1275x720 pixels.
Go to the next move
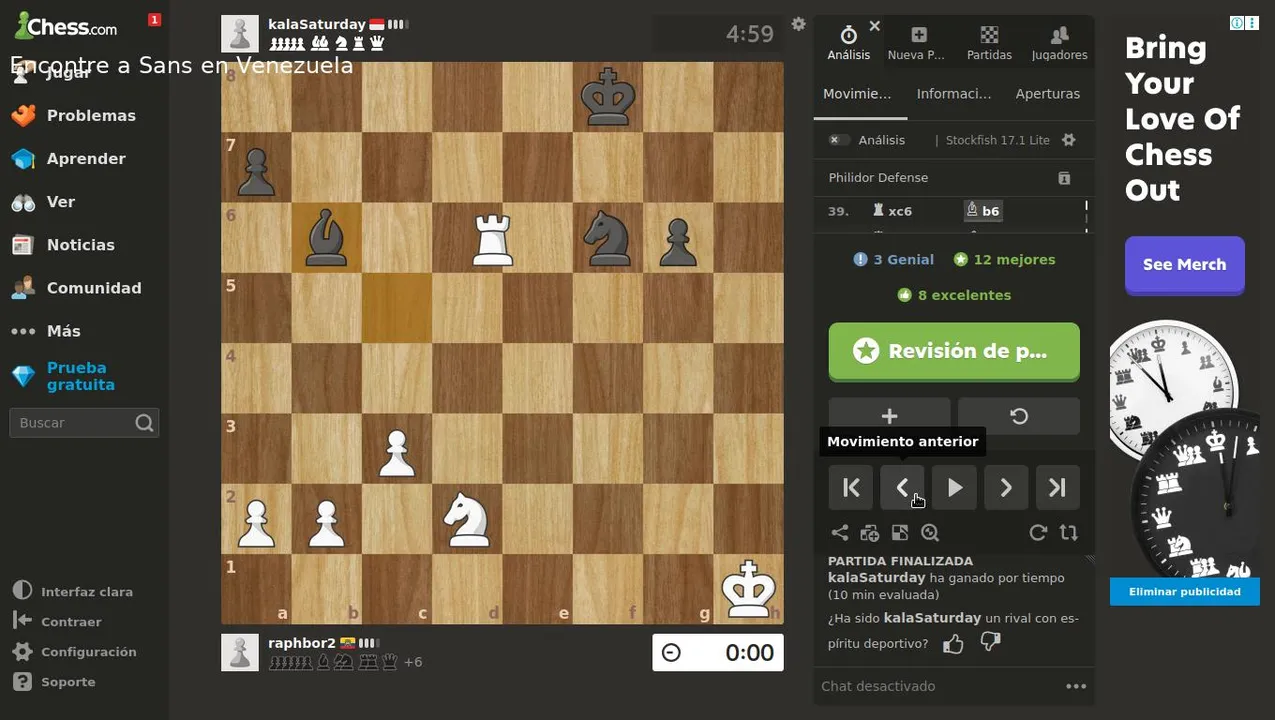[x=1006, y=487]
